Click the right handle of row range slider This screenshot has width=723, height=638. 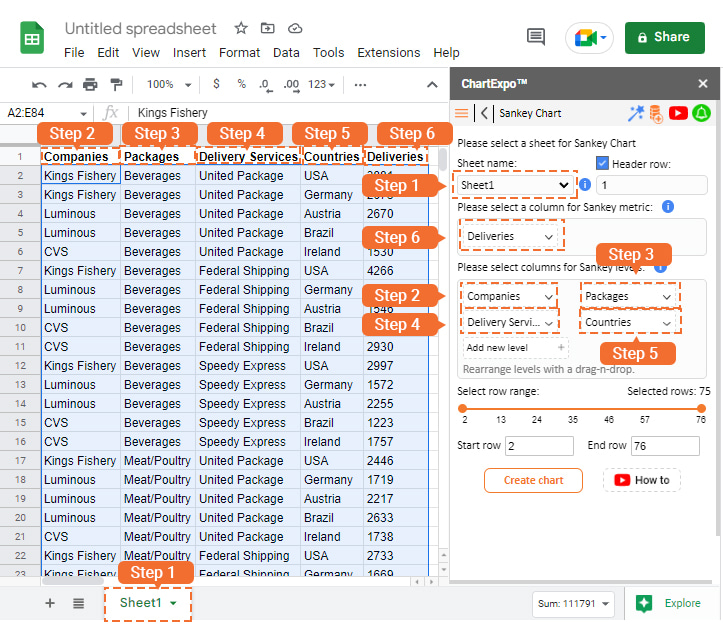point(701,408)
